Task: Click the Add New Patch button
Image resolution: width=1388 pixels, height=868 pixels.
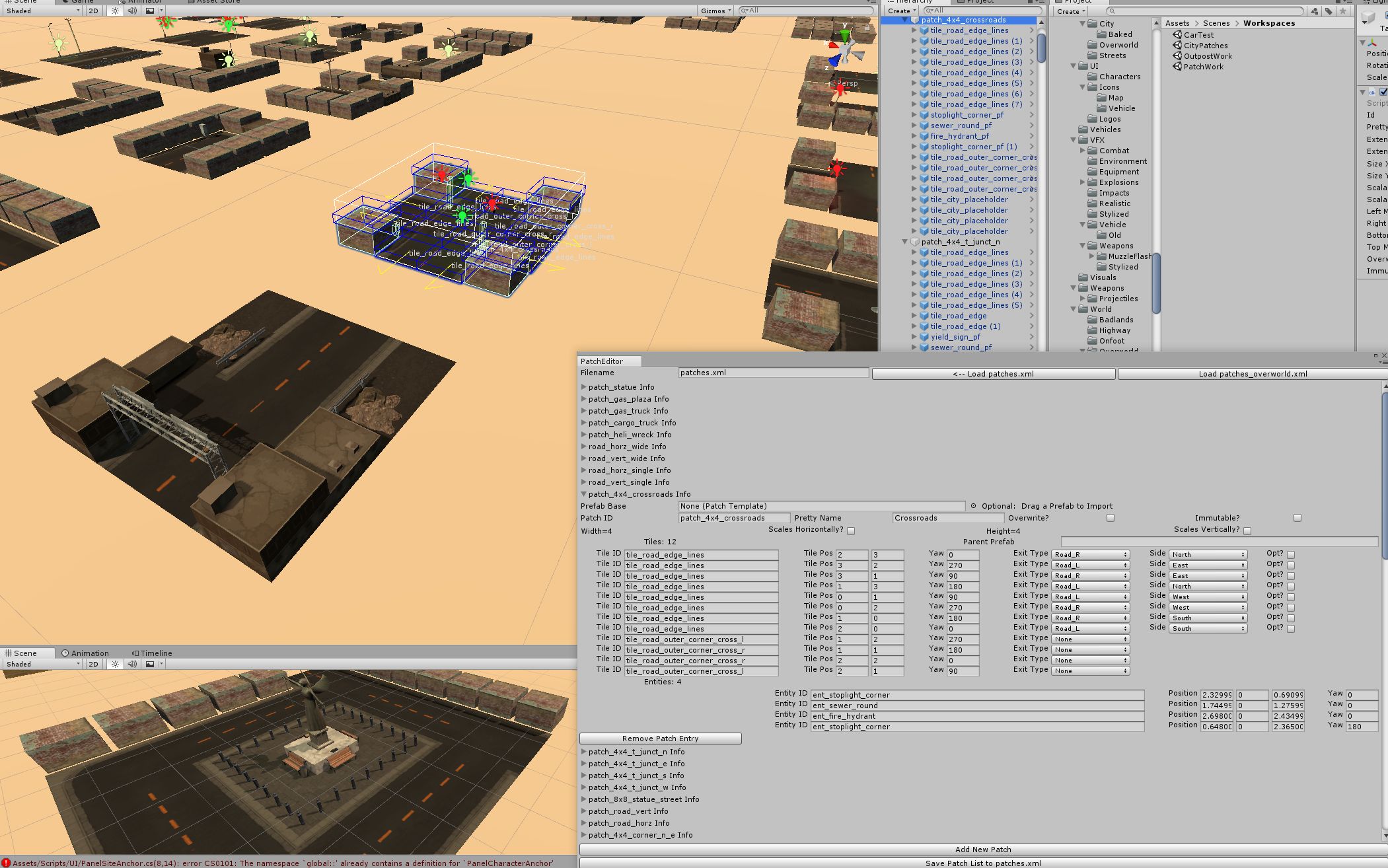Action: [983, 850]
